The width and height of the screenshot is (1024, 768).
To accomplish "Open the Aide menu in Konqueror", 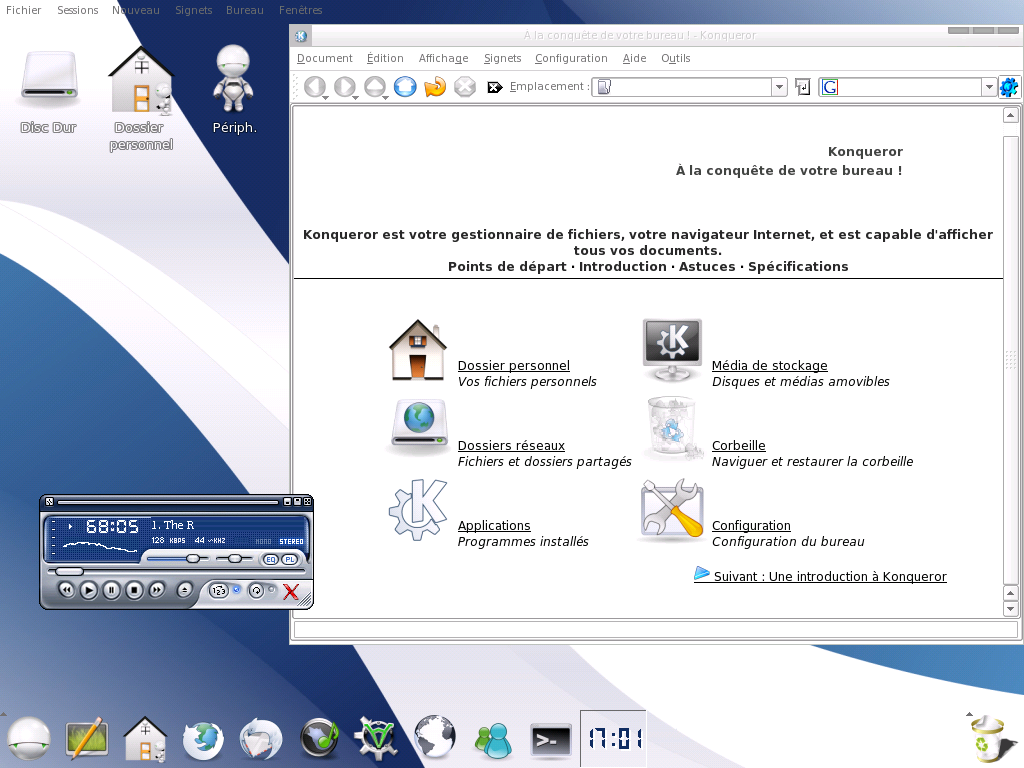I will pos(634,58).
